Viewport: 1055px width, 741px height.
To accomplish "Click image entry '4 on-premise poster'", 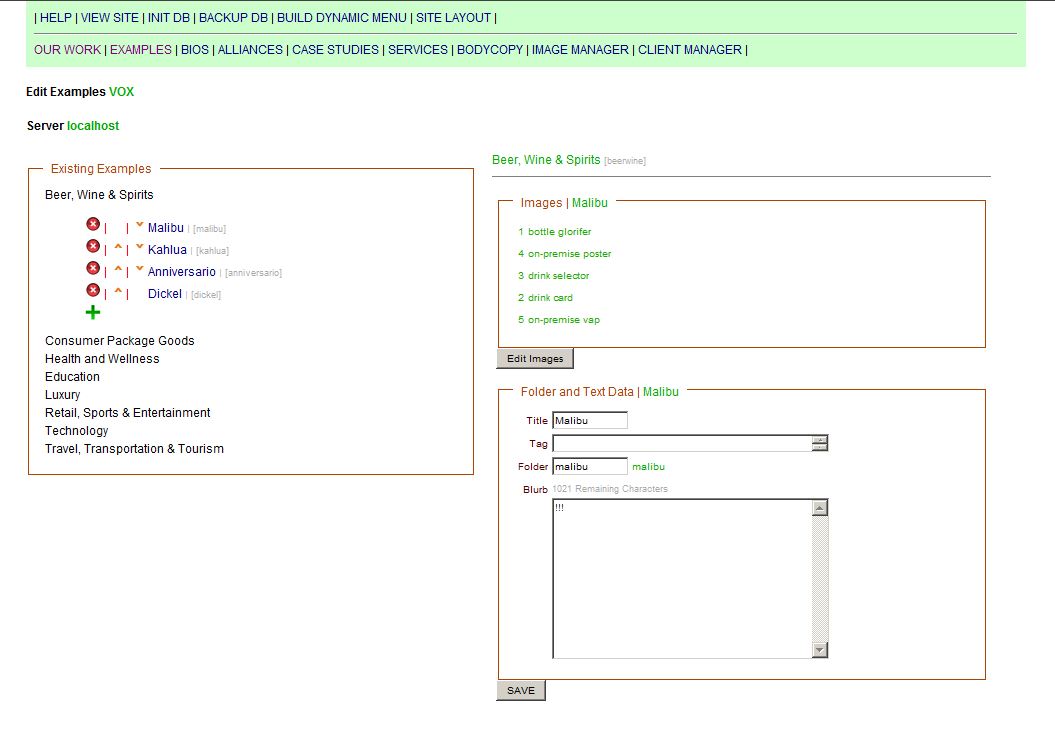I will point(565,254).
